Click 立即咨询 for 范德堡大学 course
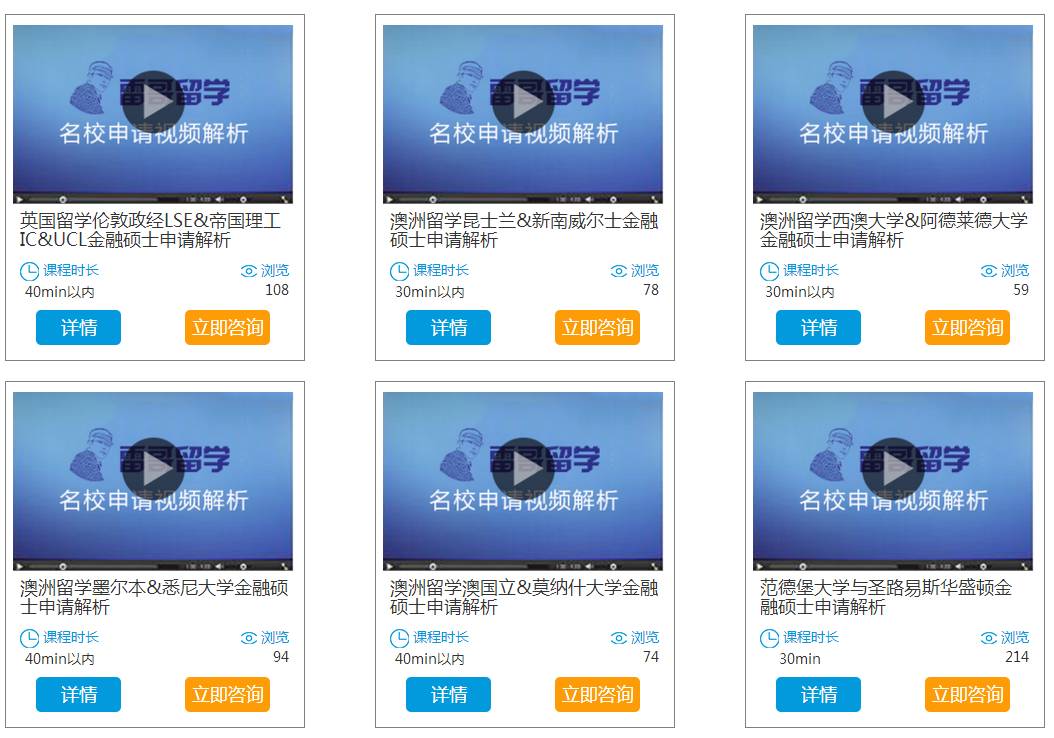The image size is (1054, 738). point(967,694)
